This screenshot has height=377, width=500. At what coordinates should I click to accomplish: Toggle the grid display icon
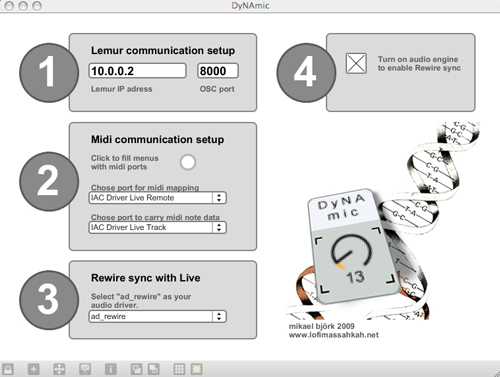[x=179, y=369]
